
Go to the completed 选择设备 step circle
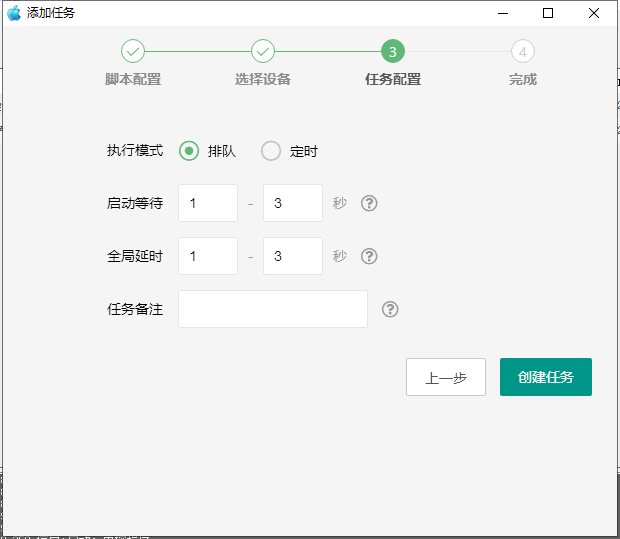263,51
